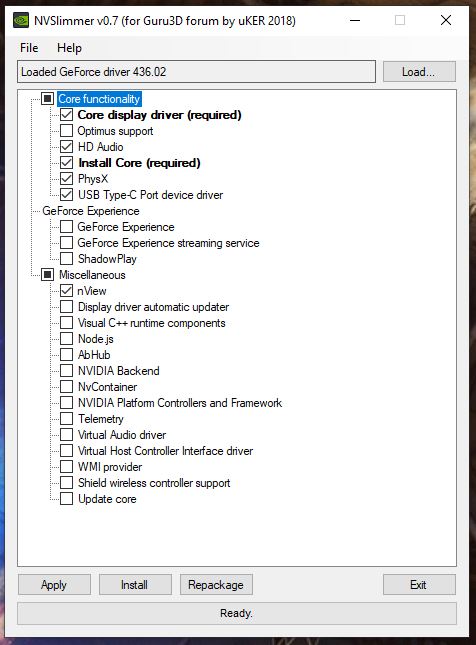The image size is (476, 645).
Task: Select the 'ShadowPlay' row text
Action: [x=107, y=259]
